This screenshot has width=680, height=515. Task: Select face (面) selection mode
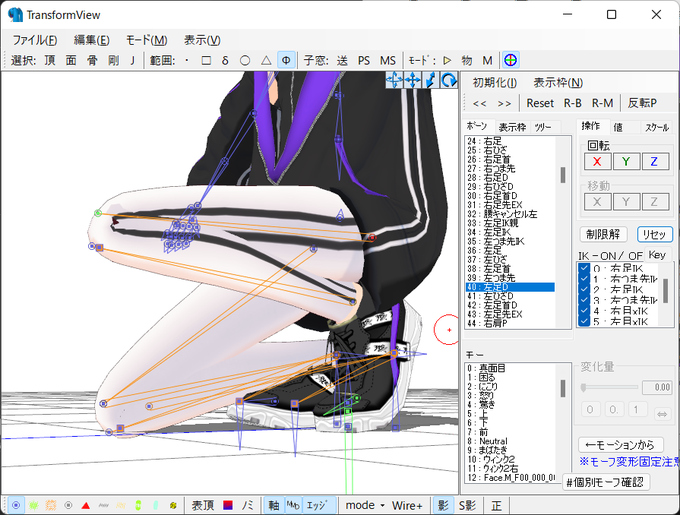tap(71, 60)
